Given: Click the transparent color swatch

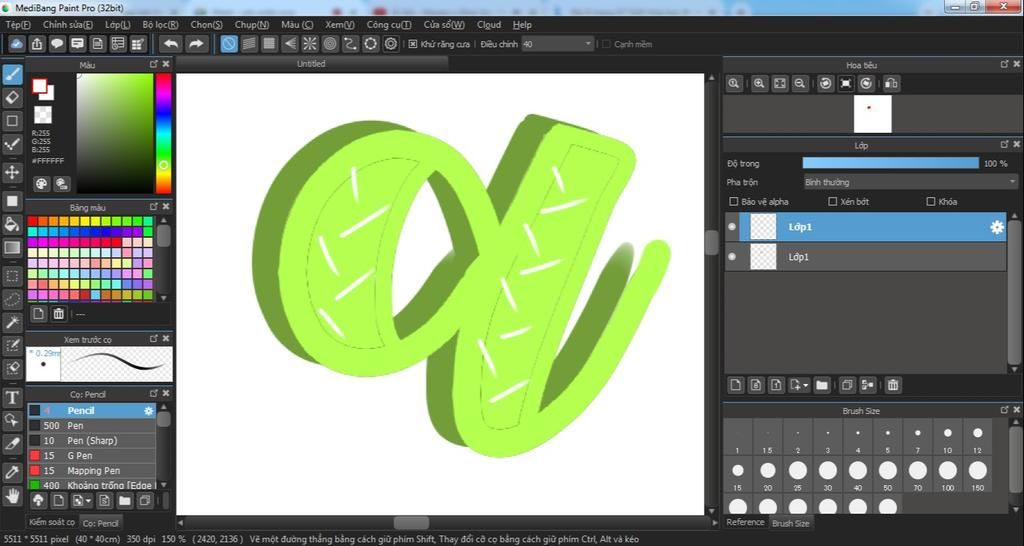Looking at the screenshot, I should (x=42, y=115).
